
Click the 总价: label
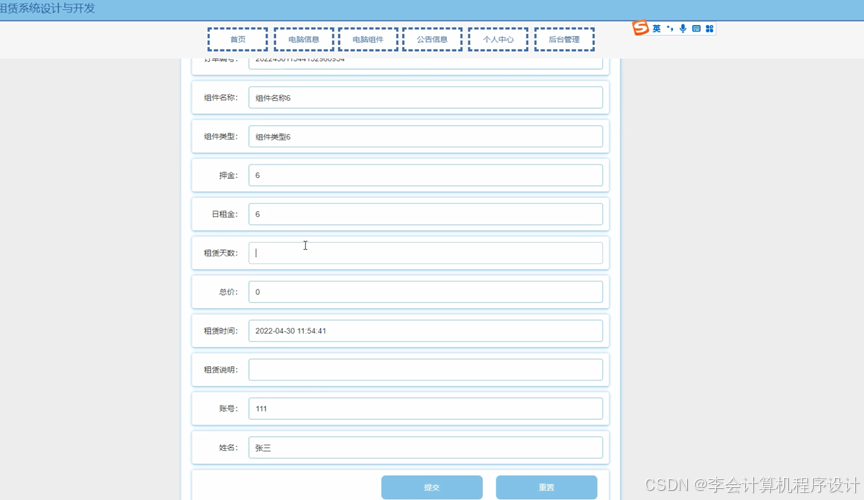(229, 292)
